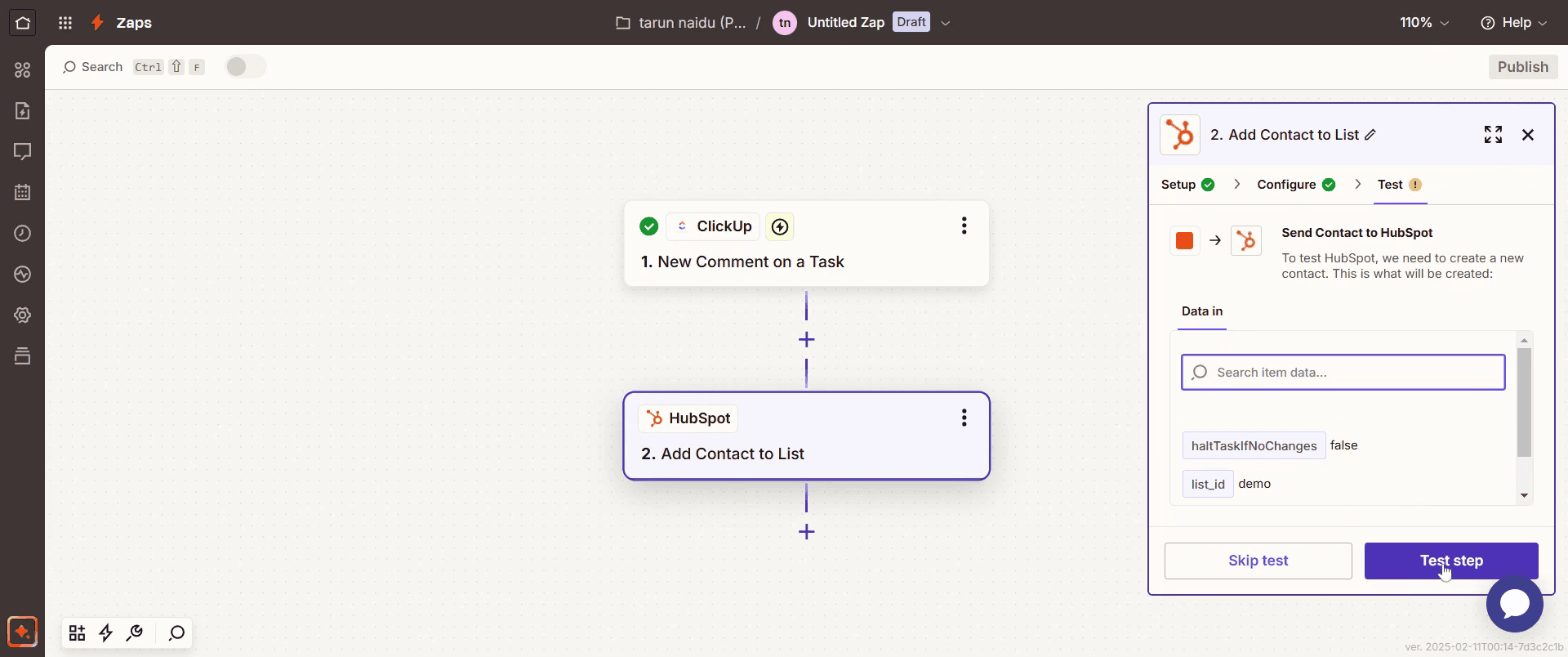The width and height of the screenshot is (1568, 657).
Task: Click the HubSpot app chip
Action: click(x=688, y=418)
